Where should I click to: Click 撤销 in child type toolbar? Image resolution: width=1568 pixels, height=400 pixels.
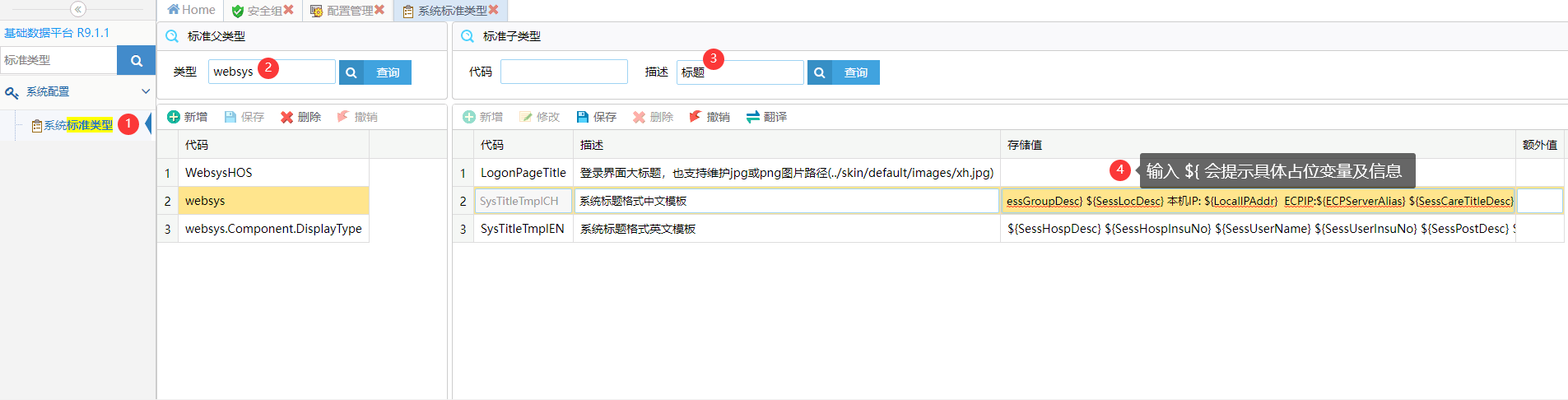coord(710,117)
